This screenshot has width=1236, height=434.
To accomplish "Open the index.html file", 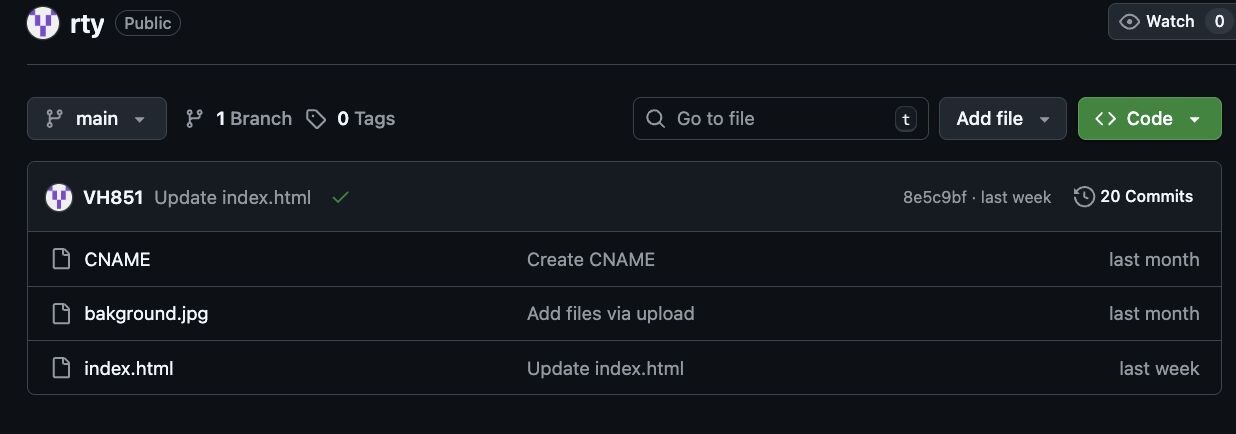I will [129, 368].
